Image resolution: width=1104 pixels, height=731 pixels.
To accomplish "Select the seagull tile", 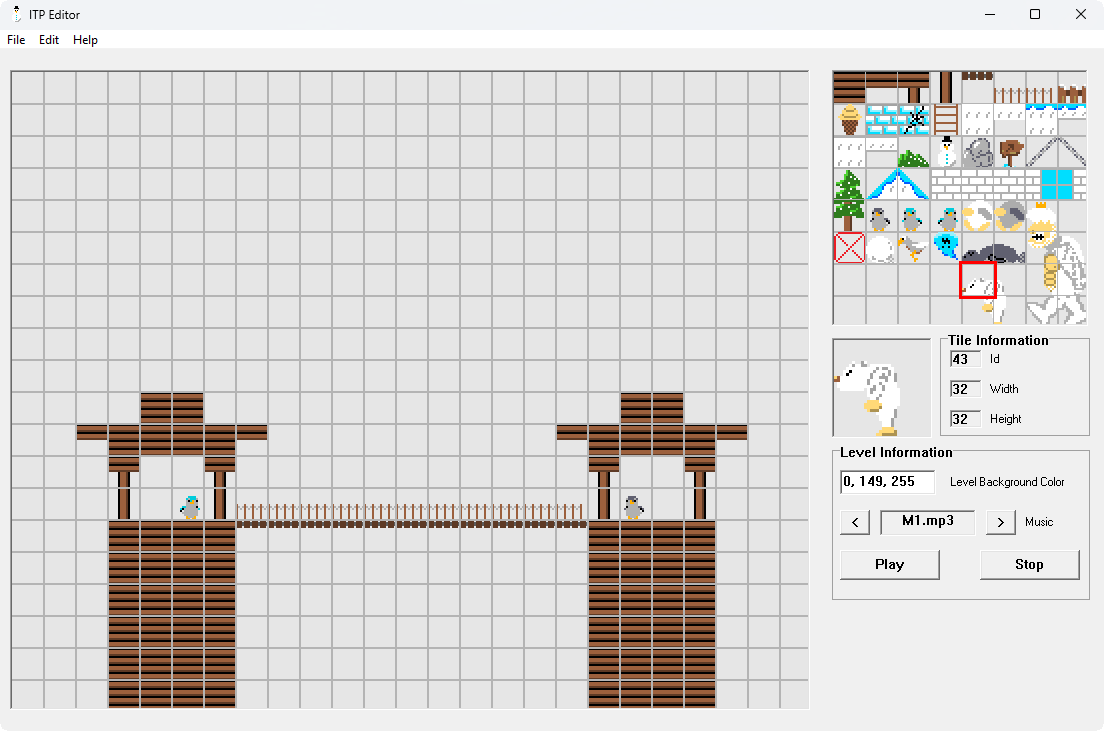I will 912,249.
